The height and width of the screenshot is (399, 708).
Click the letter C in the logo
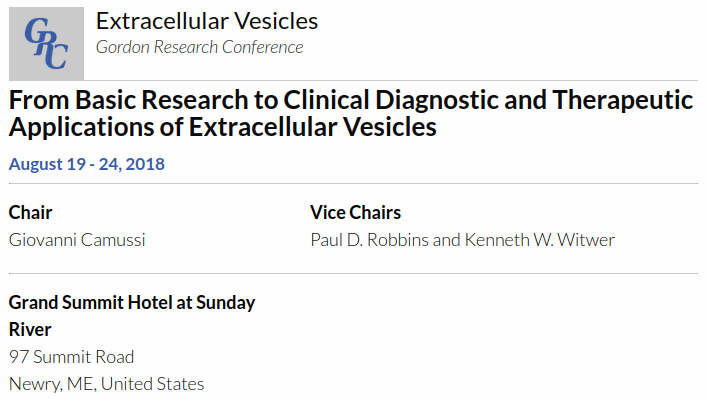coord(57,55)
